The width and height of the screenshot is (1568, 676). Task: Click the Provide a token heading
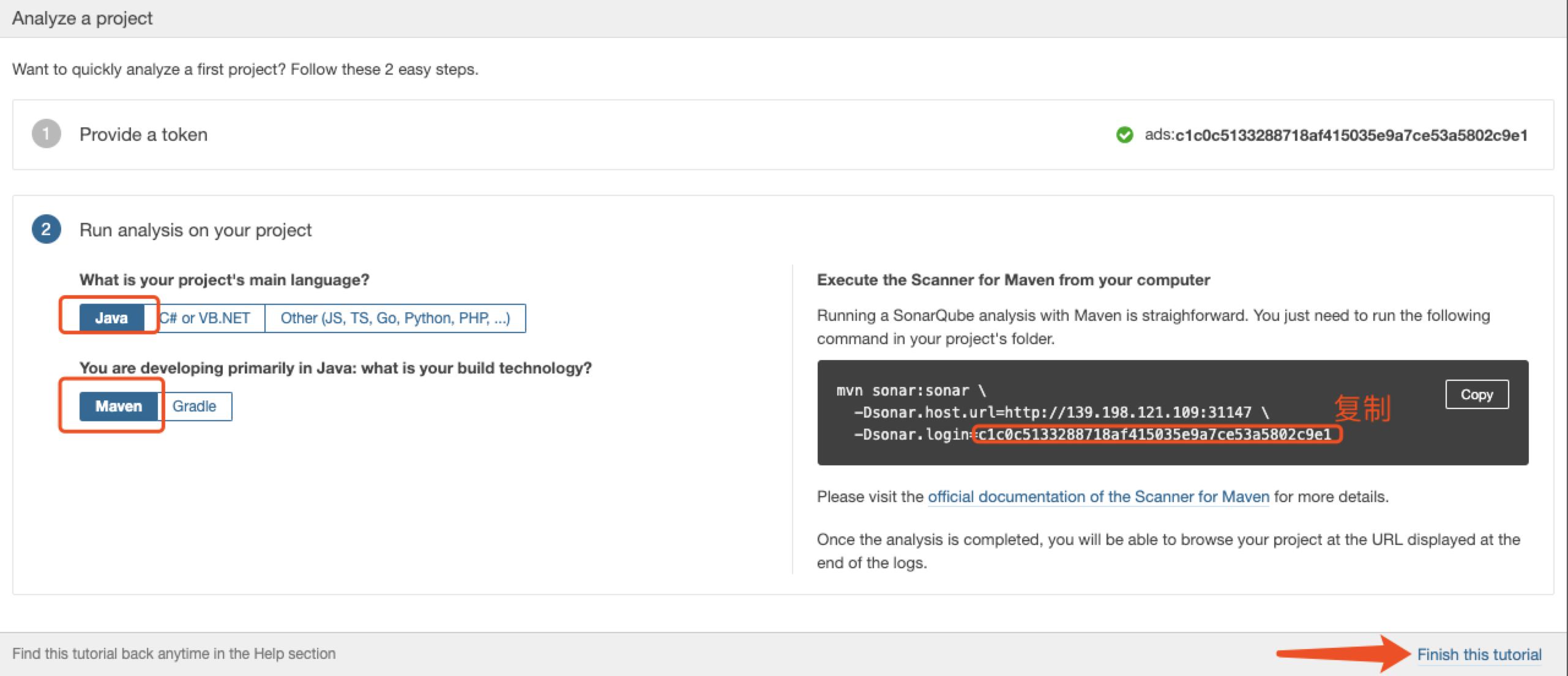click(143, 134)
